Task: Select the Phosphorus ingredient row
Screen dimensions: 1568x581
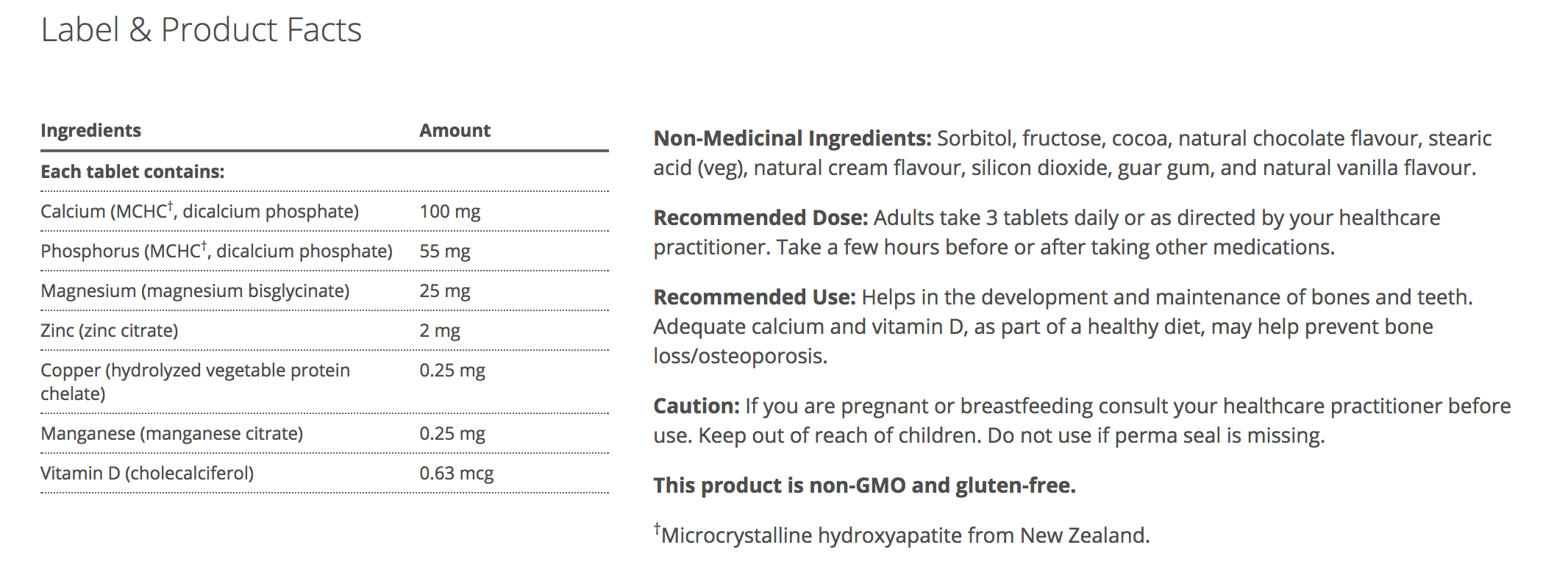Action: (216, 252)
